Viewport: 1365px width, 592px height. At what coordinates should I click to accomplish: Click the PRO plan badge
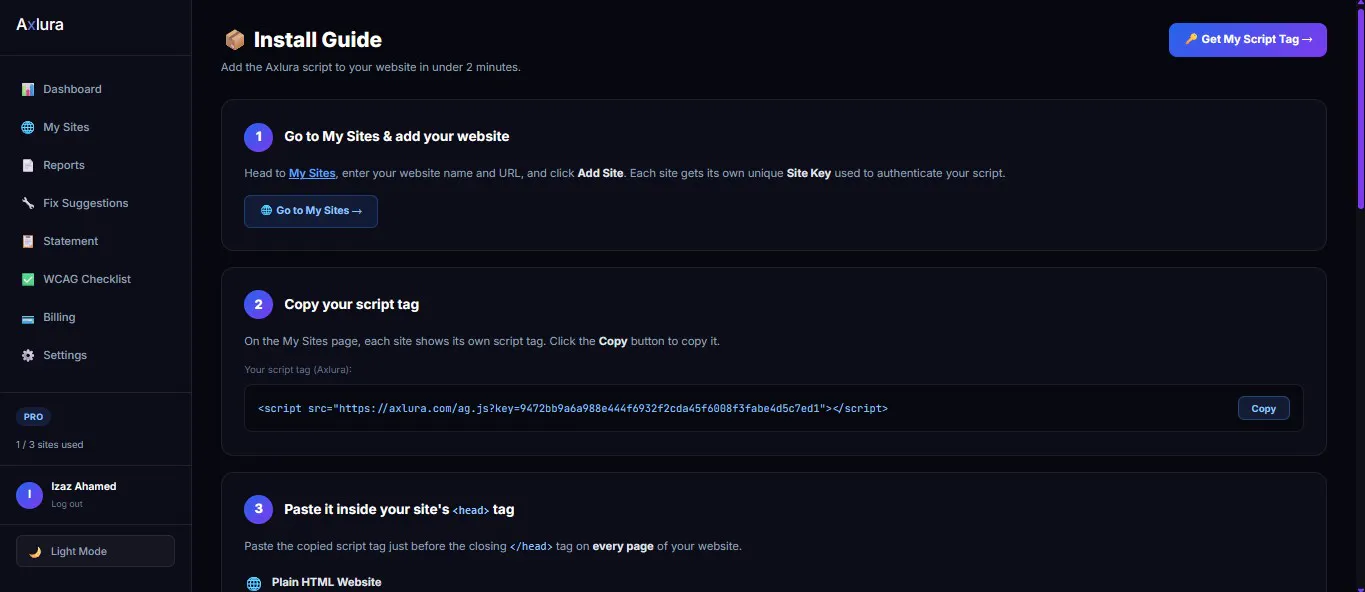[33, 417]
